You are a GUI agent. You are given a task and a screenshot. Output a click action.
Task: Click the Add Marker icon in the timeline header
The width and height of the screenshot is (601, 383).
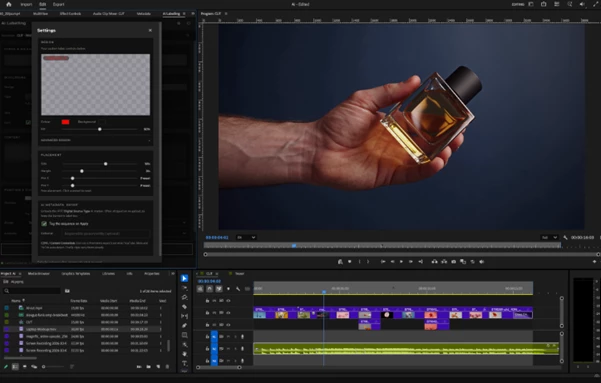(228, 288)
